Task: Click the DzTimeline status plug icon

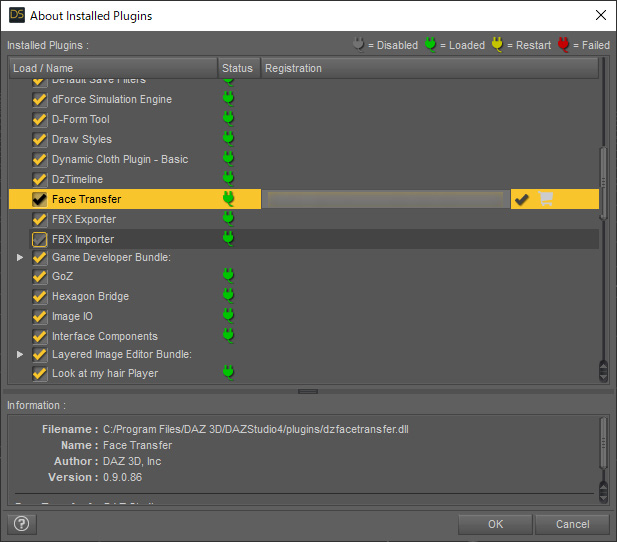Action: pyautogui.click(x=228, y=179)
